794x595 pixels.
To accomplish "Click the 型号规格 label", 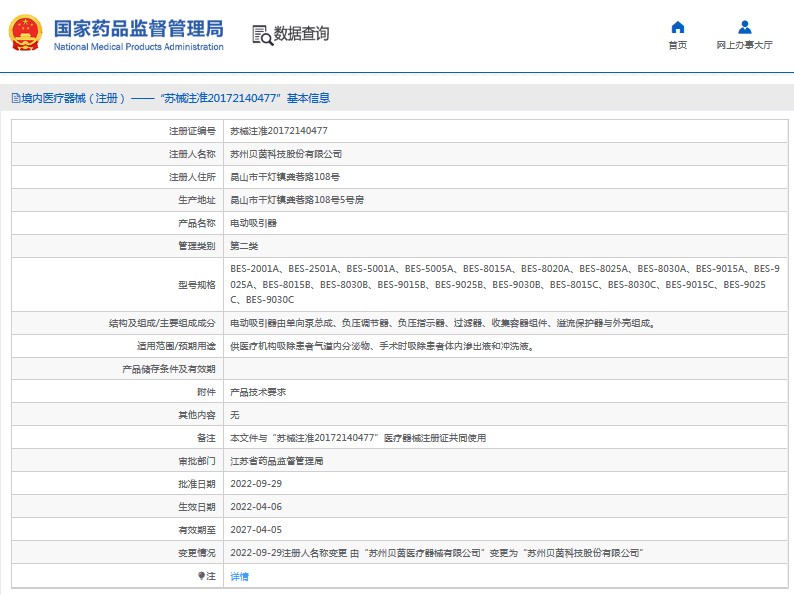I will point(197,285).
